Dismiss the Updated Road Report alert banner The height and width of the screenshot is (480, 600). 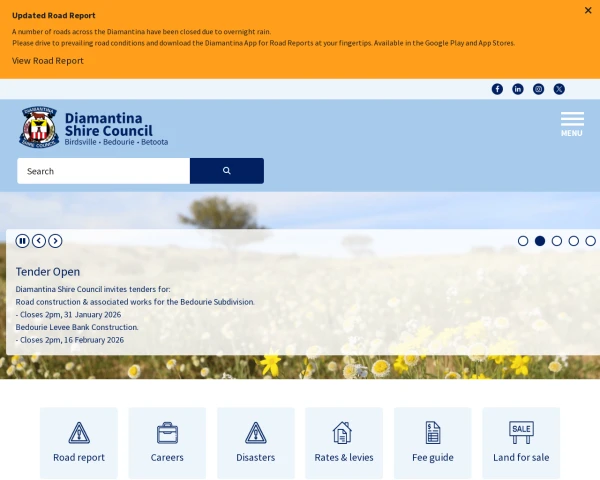[x=588, y=10]
